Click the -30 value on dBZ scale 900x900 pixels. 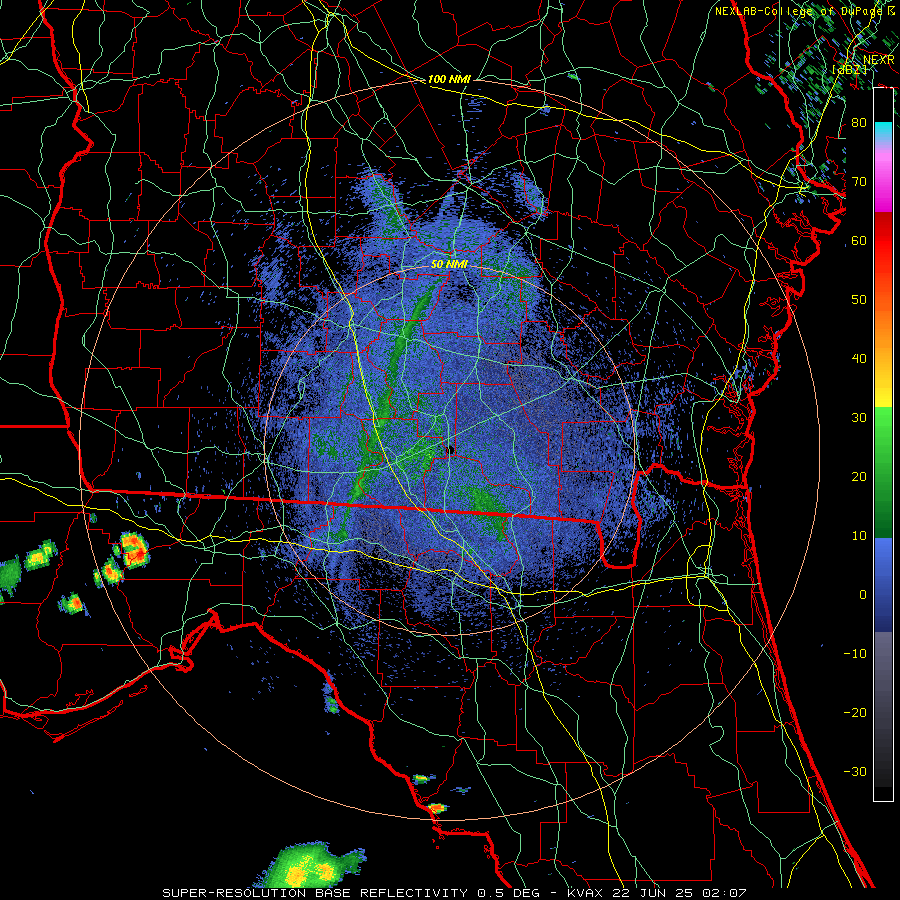[x=855, y=771]
